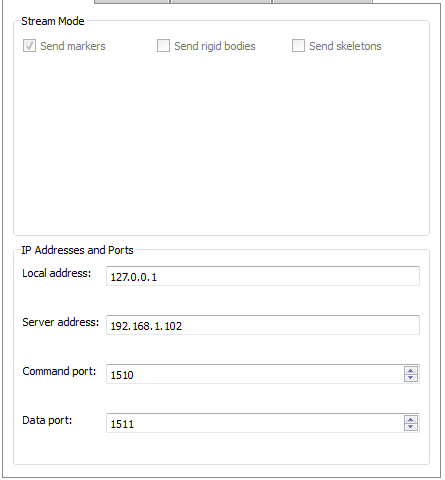Focus the Data port number field
445x480 pixels.
pos(255,423)
